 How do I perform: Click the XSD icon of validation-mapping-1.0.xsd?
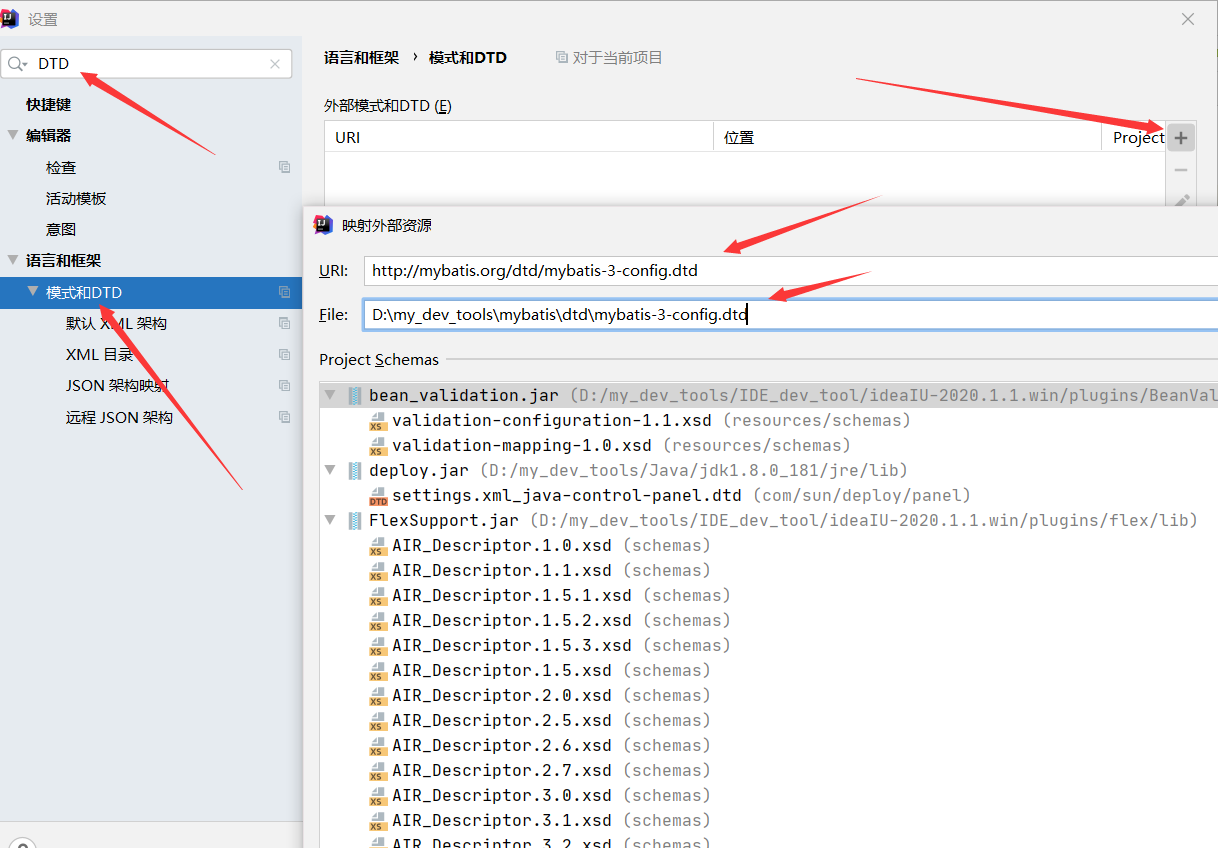(378, 446)
